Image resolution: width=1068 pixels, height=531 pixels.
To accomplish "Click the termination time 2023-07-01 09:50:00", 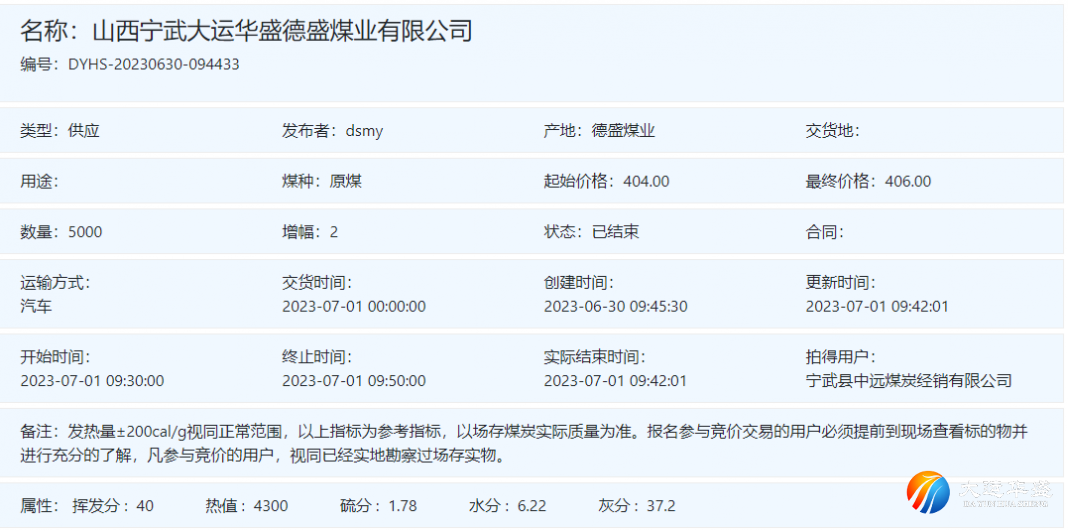I will coord(353,380).
